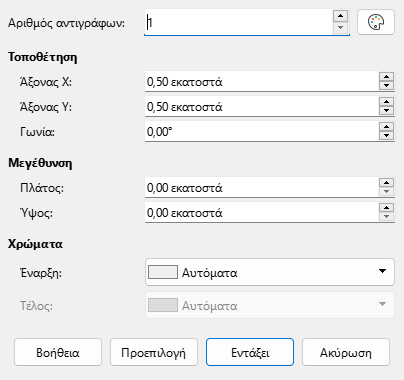Click the Αριθμός αντιγράφων label

point(66,23)
